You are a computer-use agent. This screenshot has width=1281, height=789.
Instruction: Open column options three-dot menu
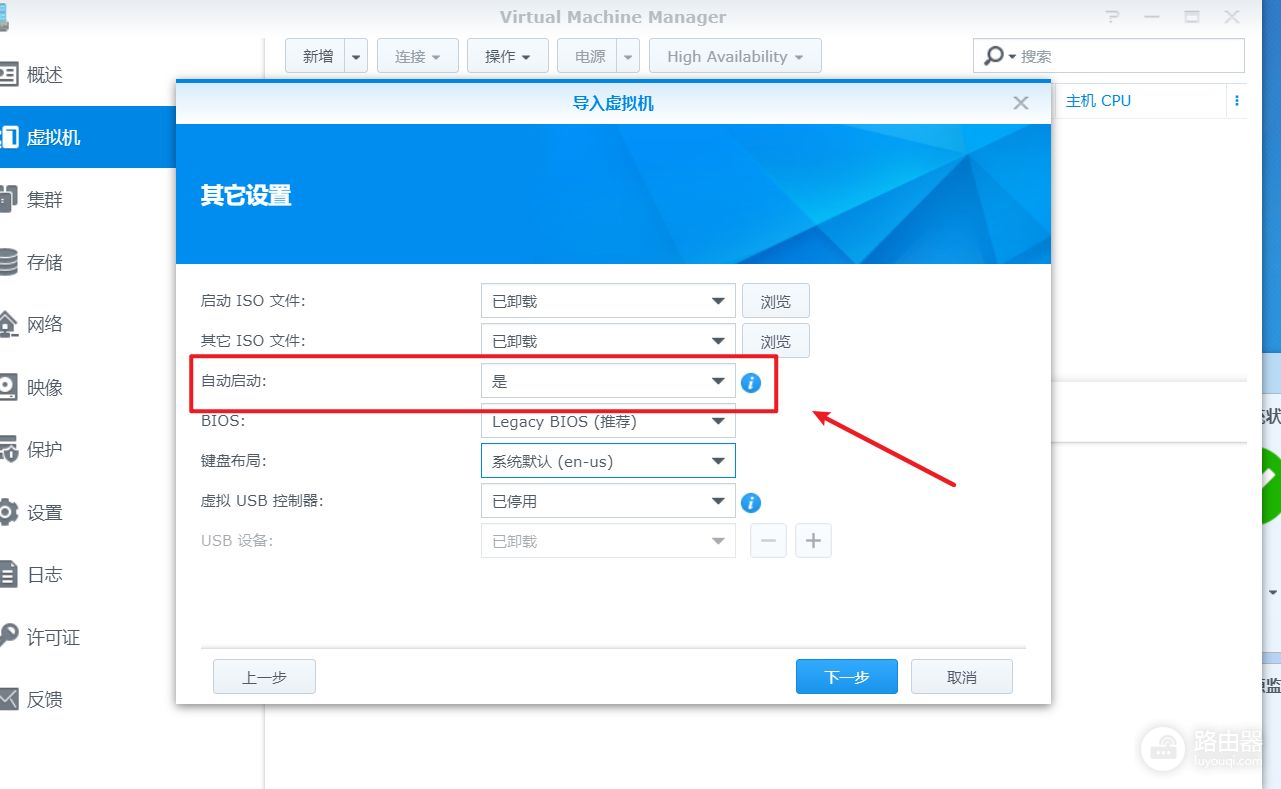tap(1237, 101)
